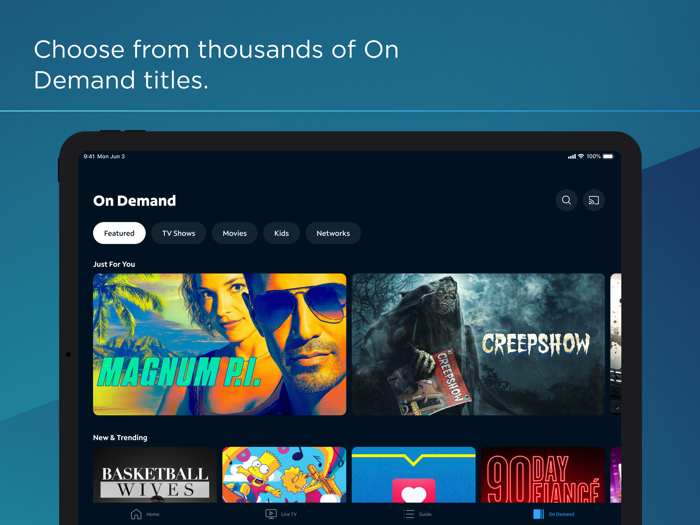700x525 pixels.
Task: Select On Demand bottom bar icon
Action: click(539, 514)
